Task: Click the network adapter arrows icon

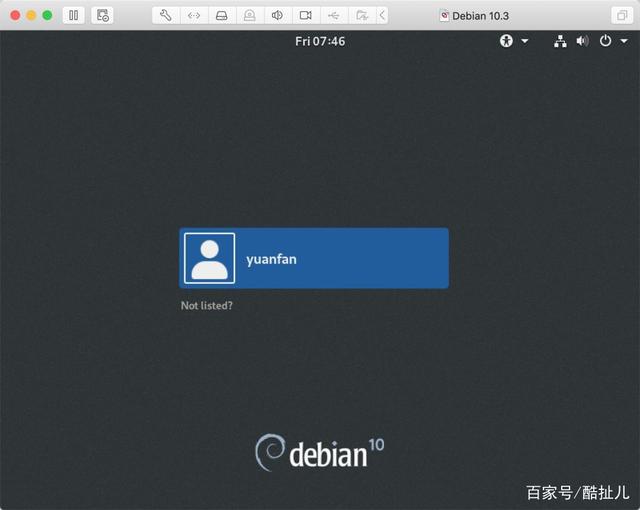Action: 194,16
